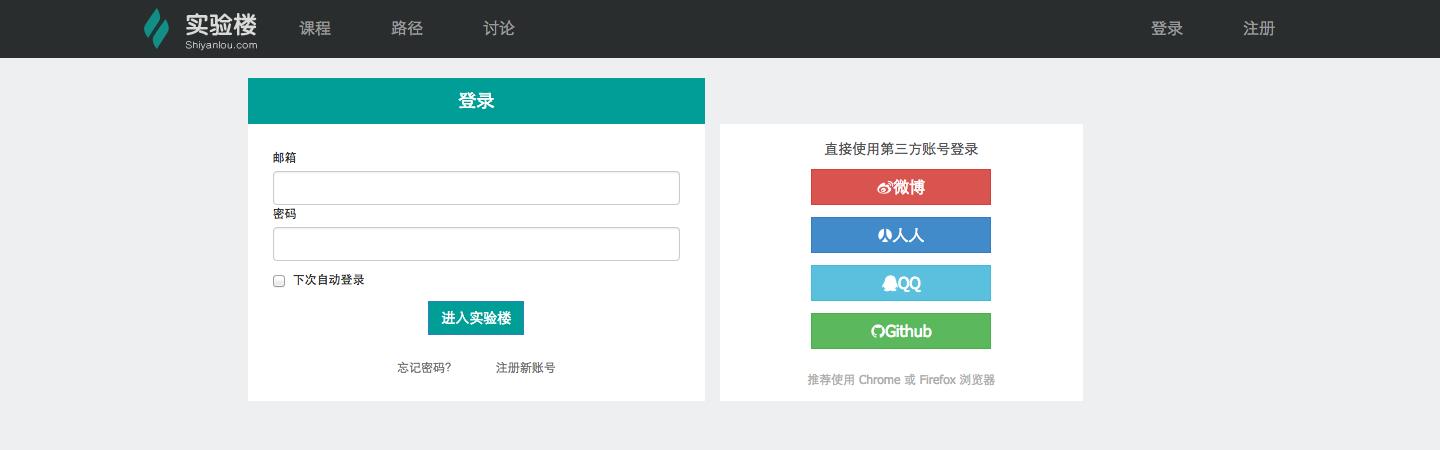Open the 路径 menu item
The image size is (1440, 450).
tap(407, 29)
